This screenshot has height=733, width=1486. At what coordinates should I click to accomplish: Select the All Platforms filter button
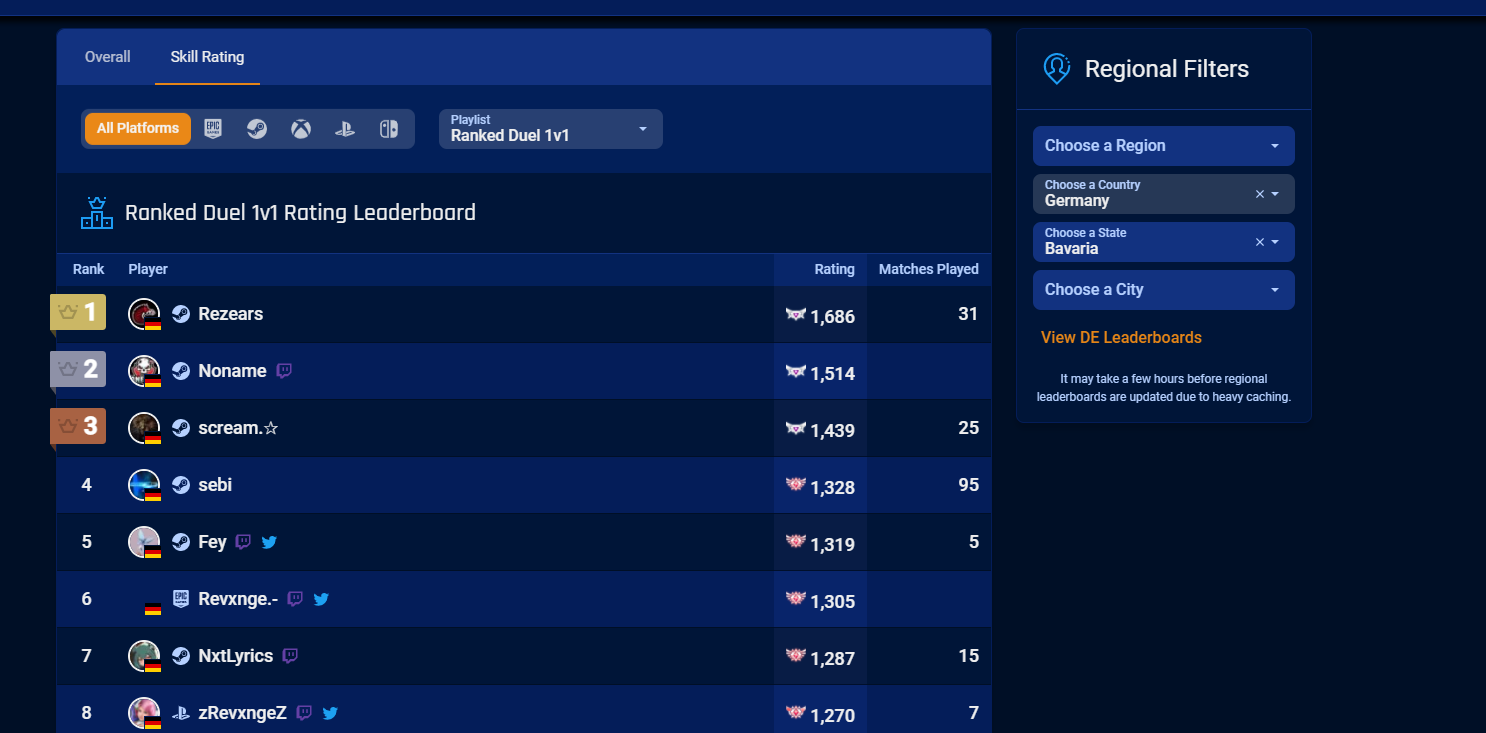click(x=138, y=129)
